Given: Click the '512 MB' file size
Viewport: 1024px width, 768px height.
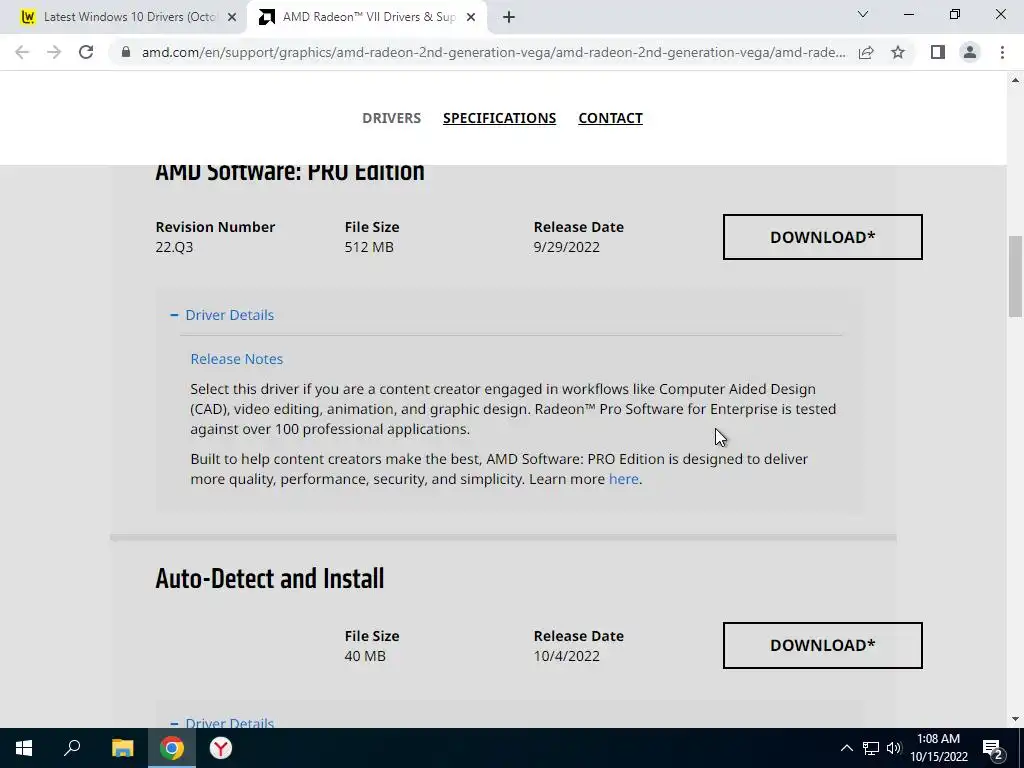Looking at the screenshot, I should [x=369, y=248].
